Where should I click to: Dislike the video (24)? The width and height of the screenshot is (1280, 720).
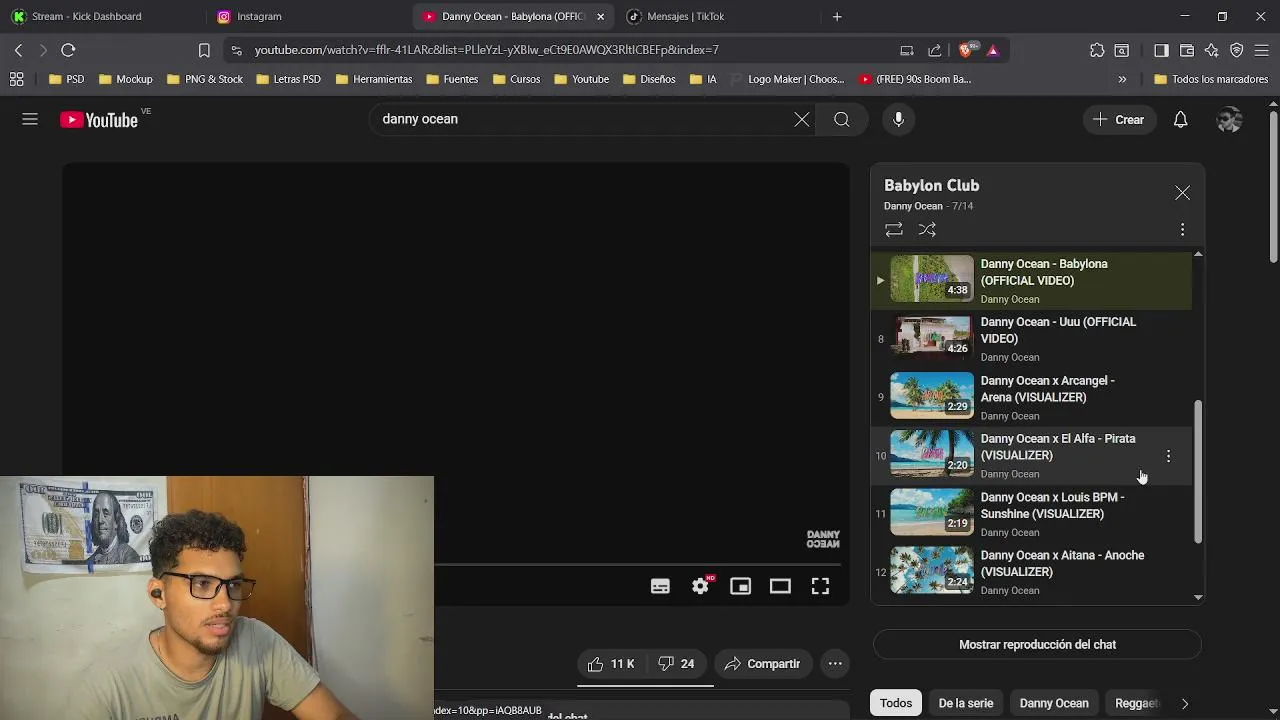coord(677,663)
